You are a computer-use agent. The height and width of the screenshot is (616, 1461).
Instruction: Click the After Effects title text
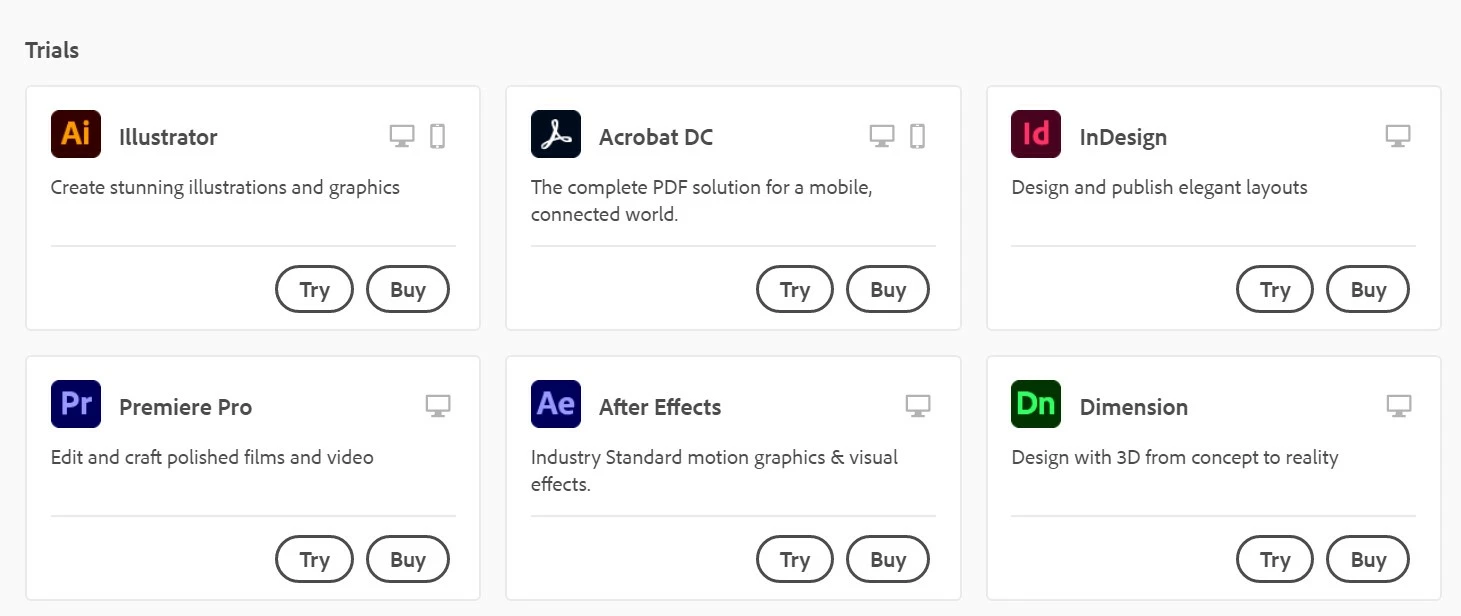pyautogui.click(x=660, y=407)
